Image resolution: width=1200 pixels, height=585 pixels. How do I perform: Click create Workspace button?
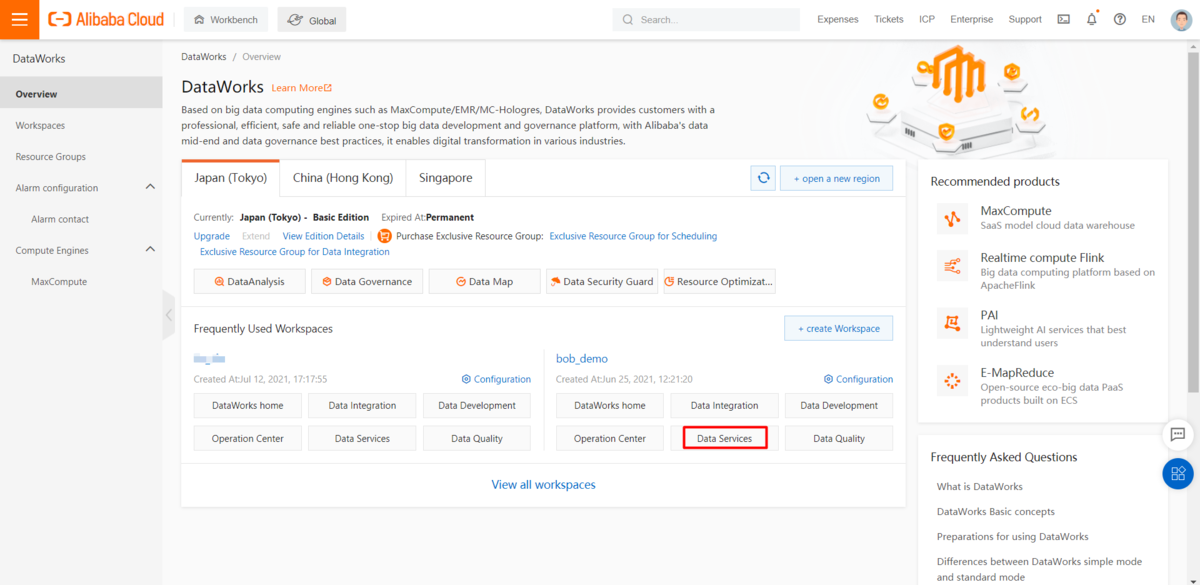(839, 328)
